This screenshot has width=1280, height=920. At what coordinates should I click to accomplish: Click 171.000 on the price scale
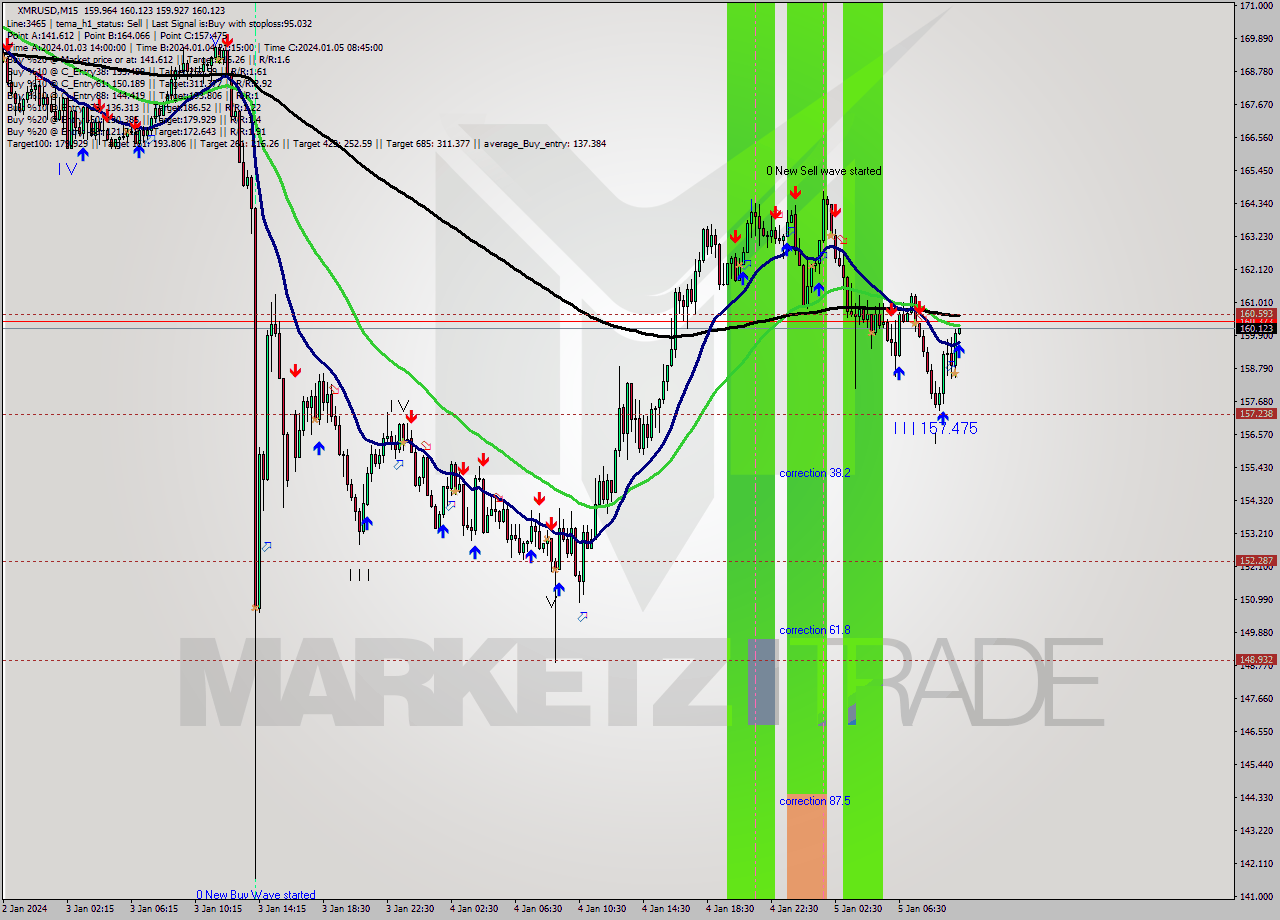(x=1256, y=6)
